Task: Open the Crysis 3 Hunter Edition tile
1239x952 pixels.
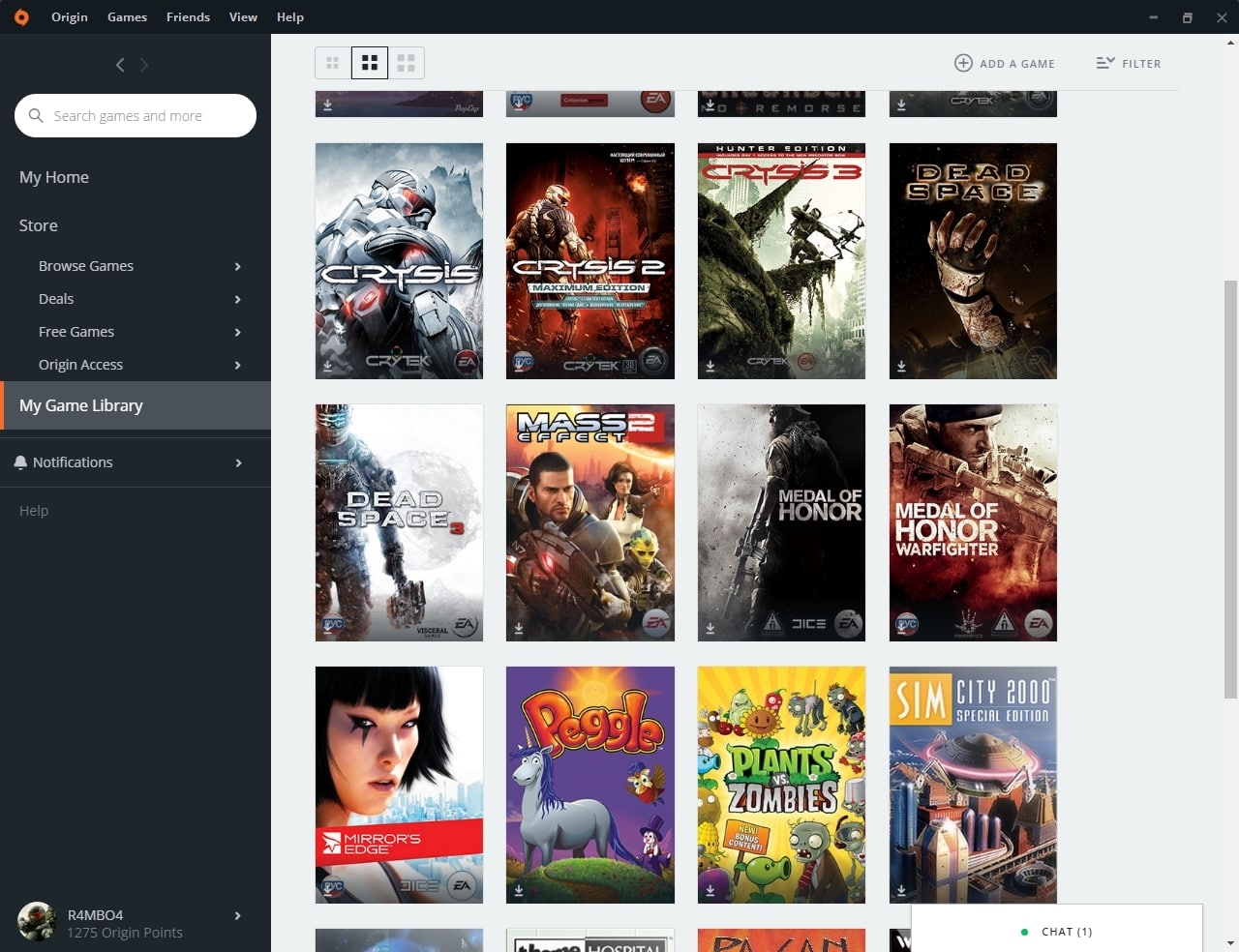Action: tap(781, 261)
